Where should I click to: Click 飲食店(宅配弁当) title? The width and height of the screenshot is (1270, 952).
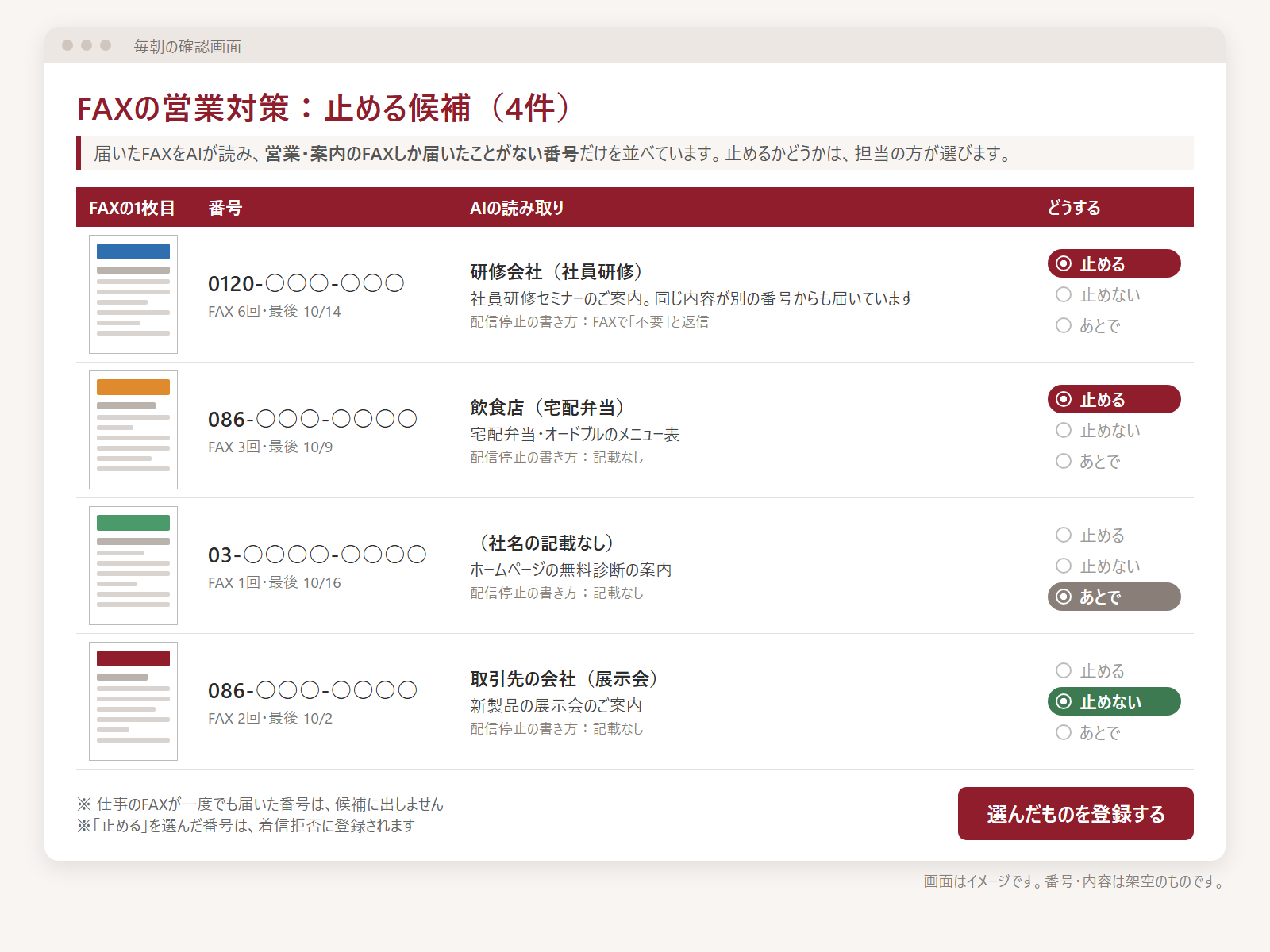click(x=548, y=408)
